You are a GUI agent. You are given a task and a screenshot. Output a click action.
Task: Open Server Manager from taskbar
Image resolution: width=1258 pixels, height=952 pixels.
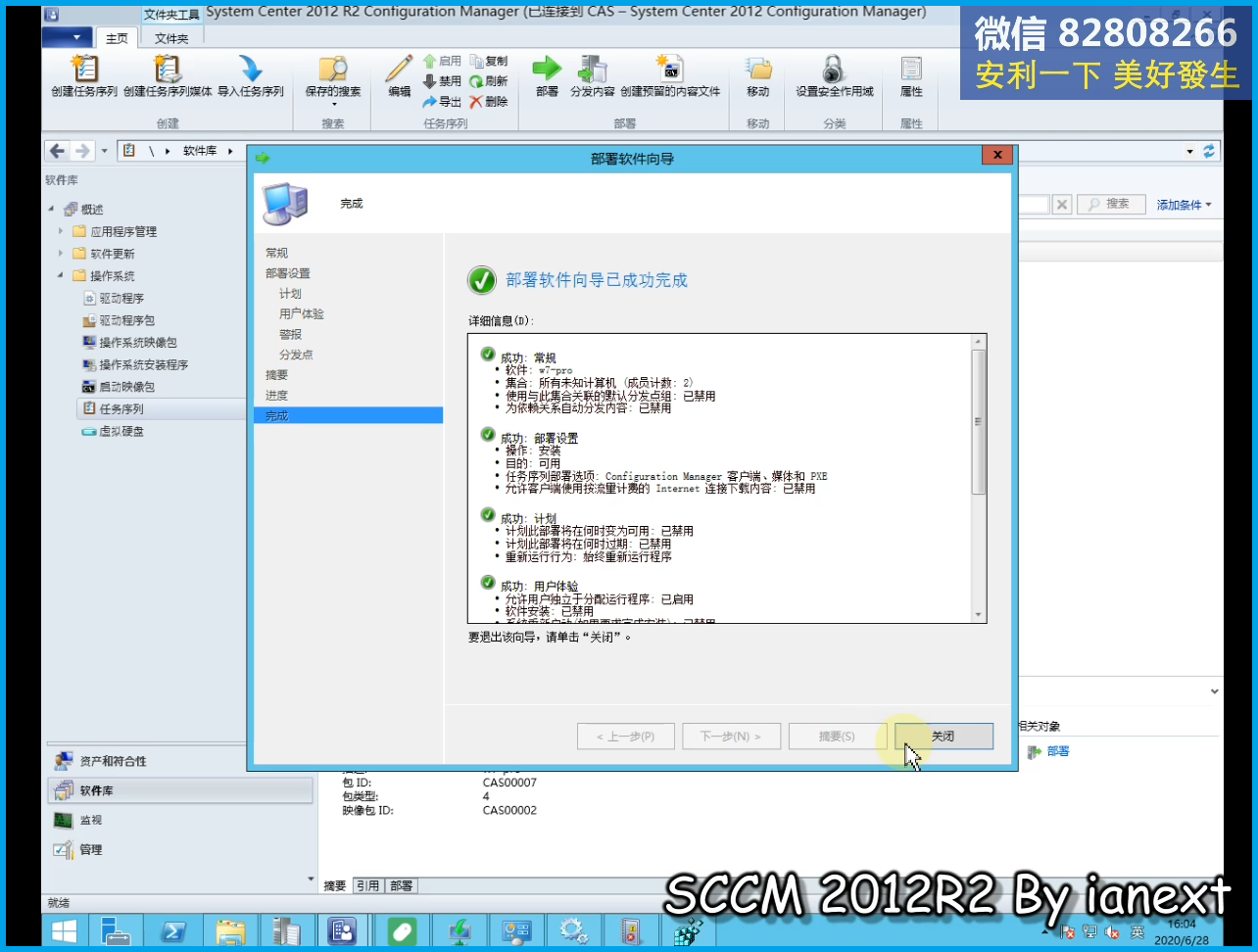[x=117, y=930]
